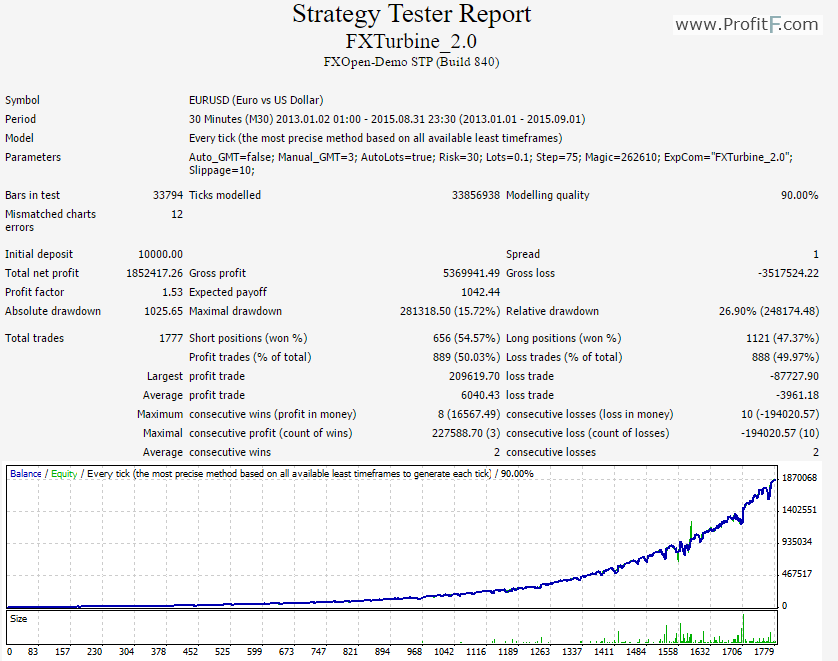Select the chart axis value 1402551
This screenshot has height=661, width=838.
[800, 510]
